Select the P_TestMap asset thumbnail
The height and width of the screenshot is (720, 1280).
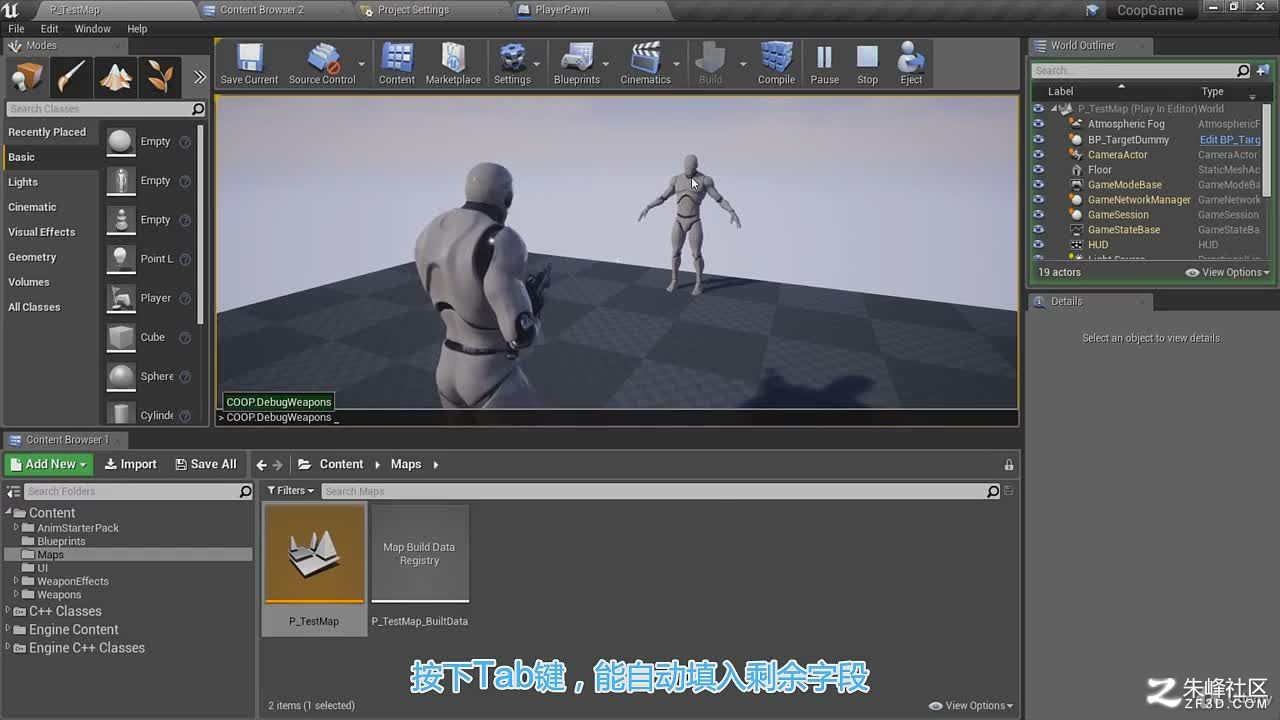(315, 554)
